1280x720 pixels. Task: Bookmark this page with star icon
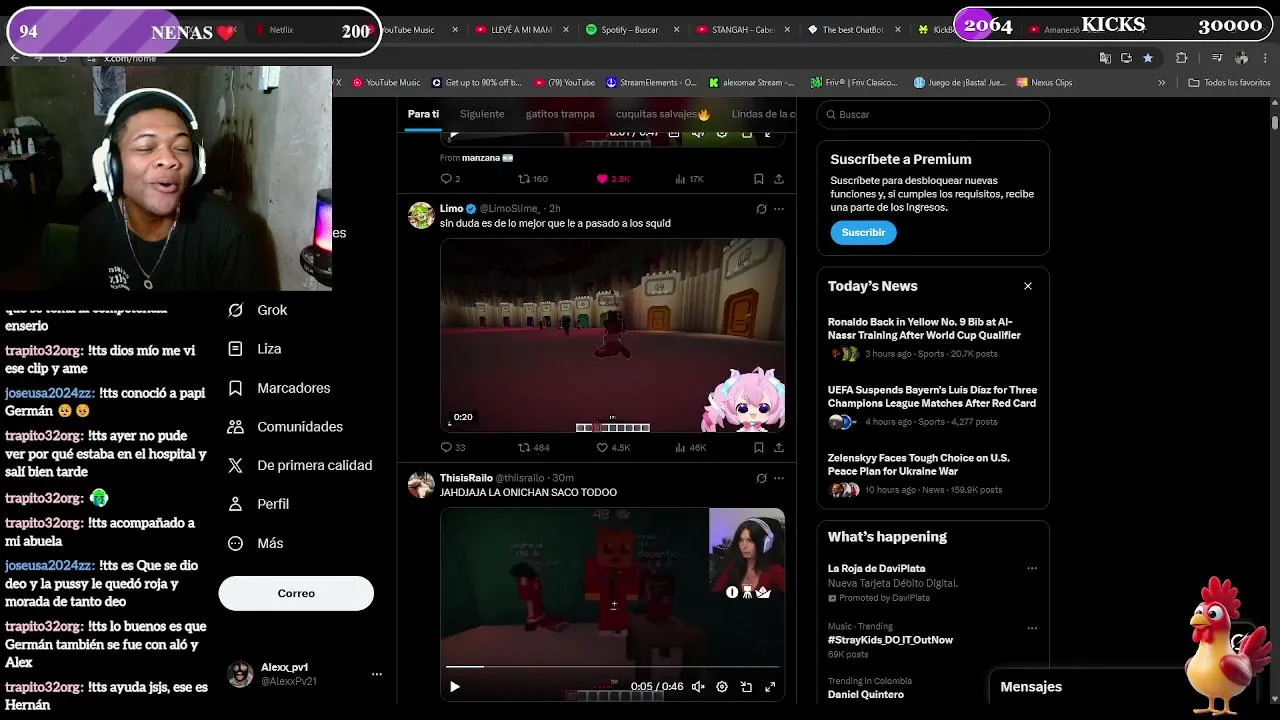[1148, 58]
